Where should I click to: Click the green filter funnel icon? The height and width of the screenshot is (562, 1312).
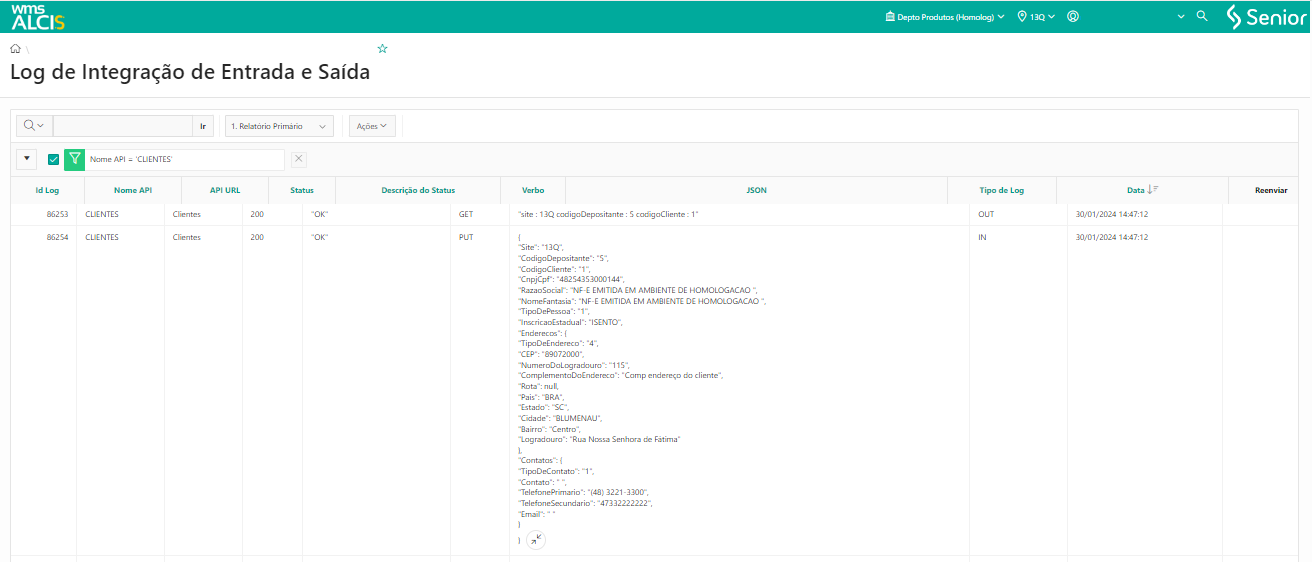point(75,159)
